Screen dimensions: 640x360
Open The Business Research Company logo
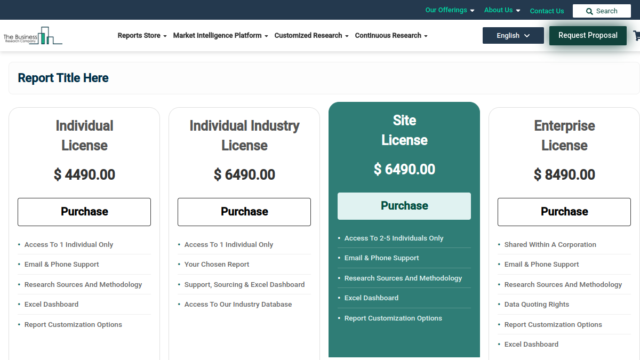(33, 36)
